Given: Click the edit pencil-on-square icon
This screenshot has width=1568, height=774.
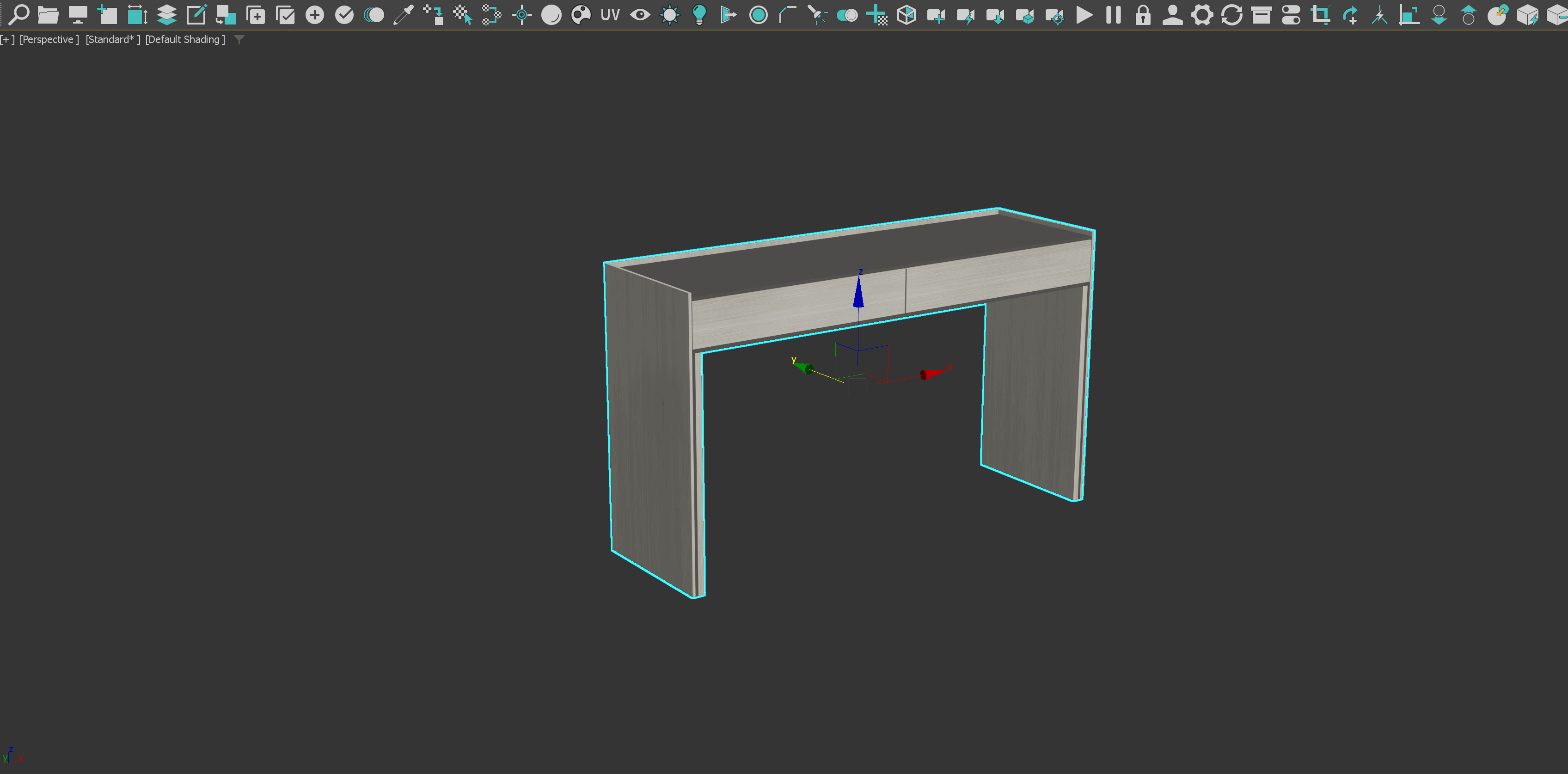Looking at the screenshot, I should click(196, 15).
